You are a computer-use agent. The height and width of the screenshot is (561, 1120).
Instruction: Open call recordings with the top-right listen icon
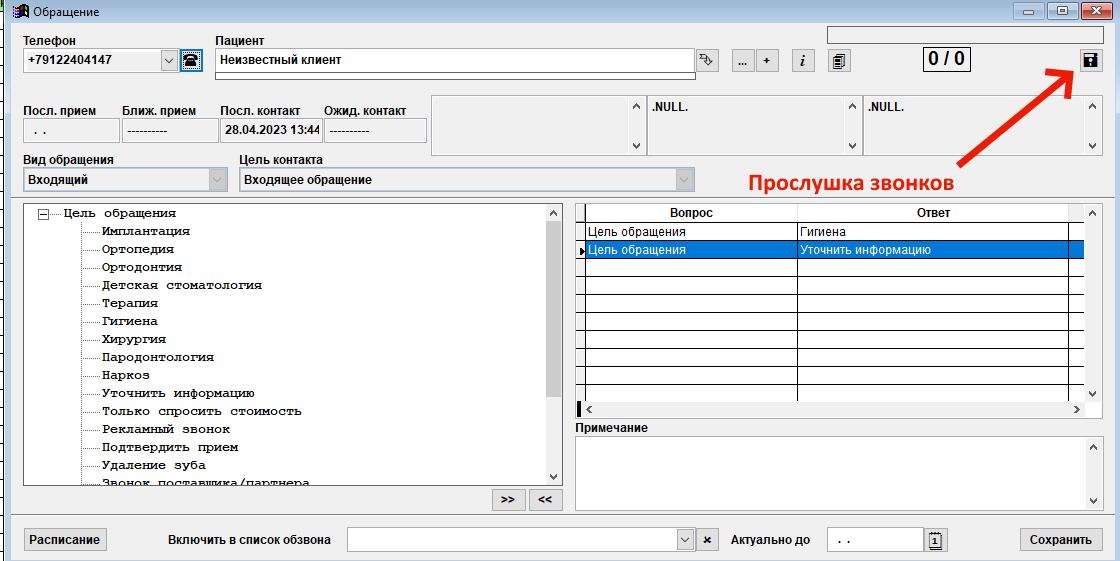[1090, 60]
